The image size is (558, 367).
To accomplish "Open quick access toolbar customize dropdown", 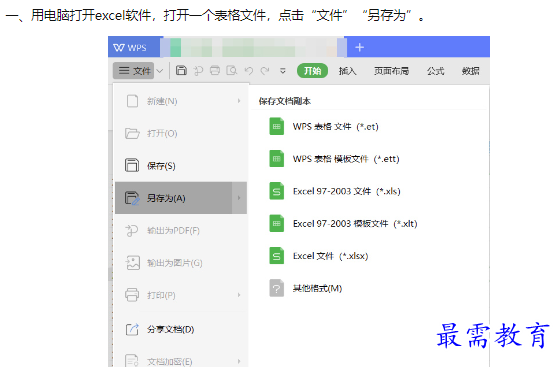I will [283, 71].
